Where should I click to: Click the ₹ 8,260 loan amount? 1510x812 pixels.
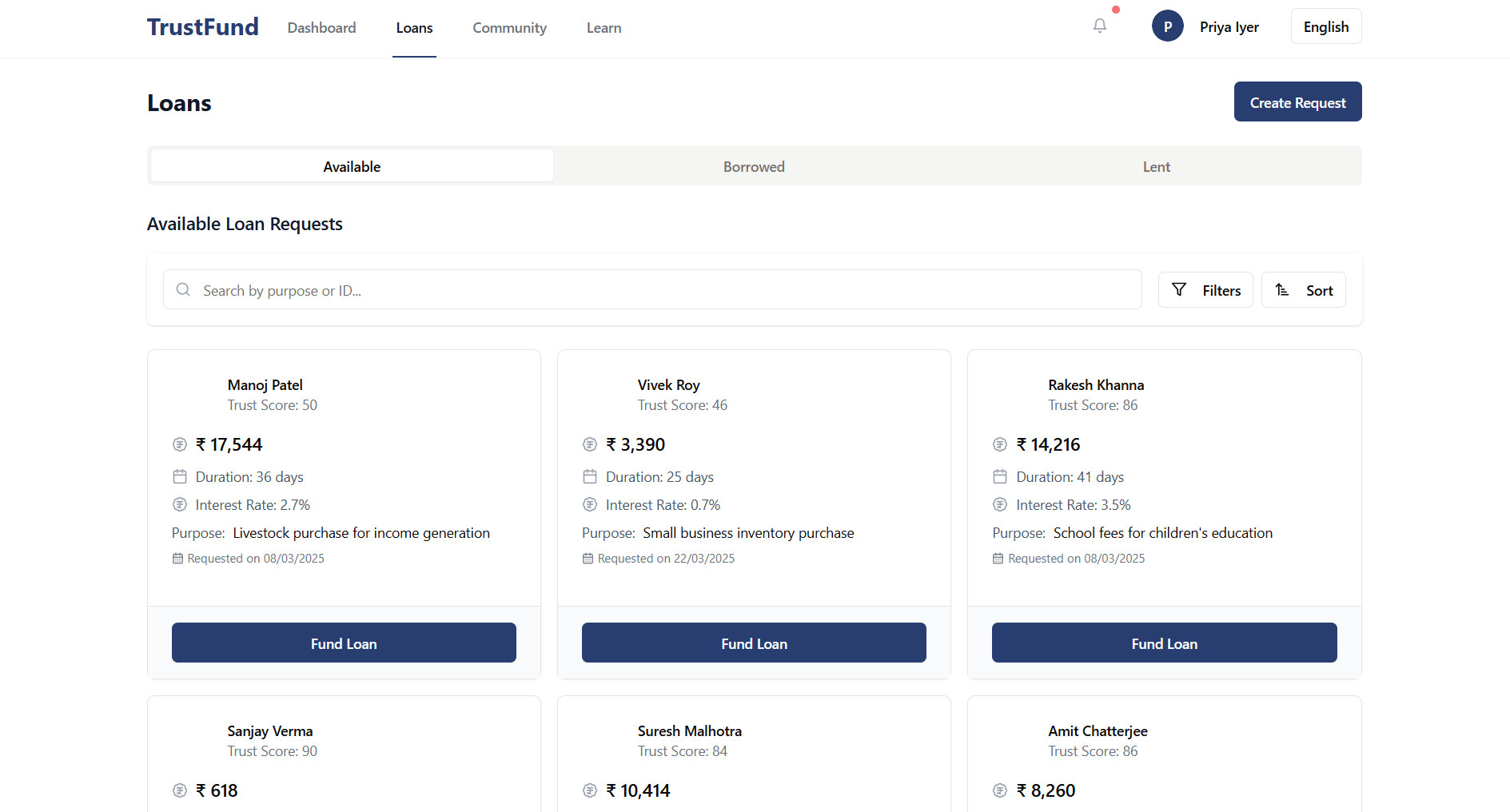1046,790
